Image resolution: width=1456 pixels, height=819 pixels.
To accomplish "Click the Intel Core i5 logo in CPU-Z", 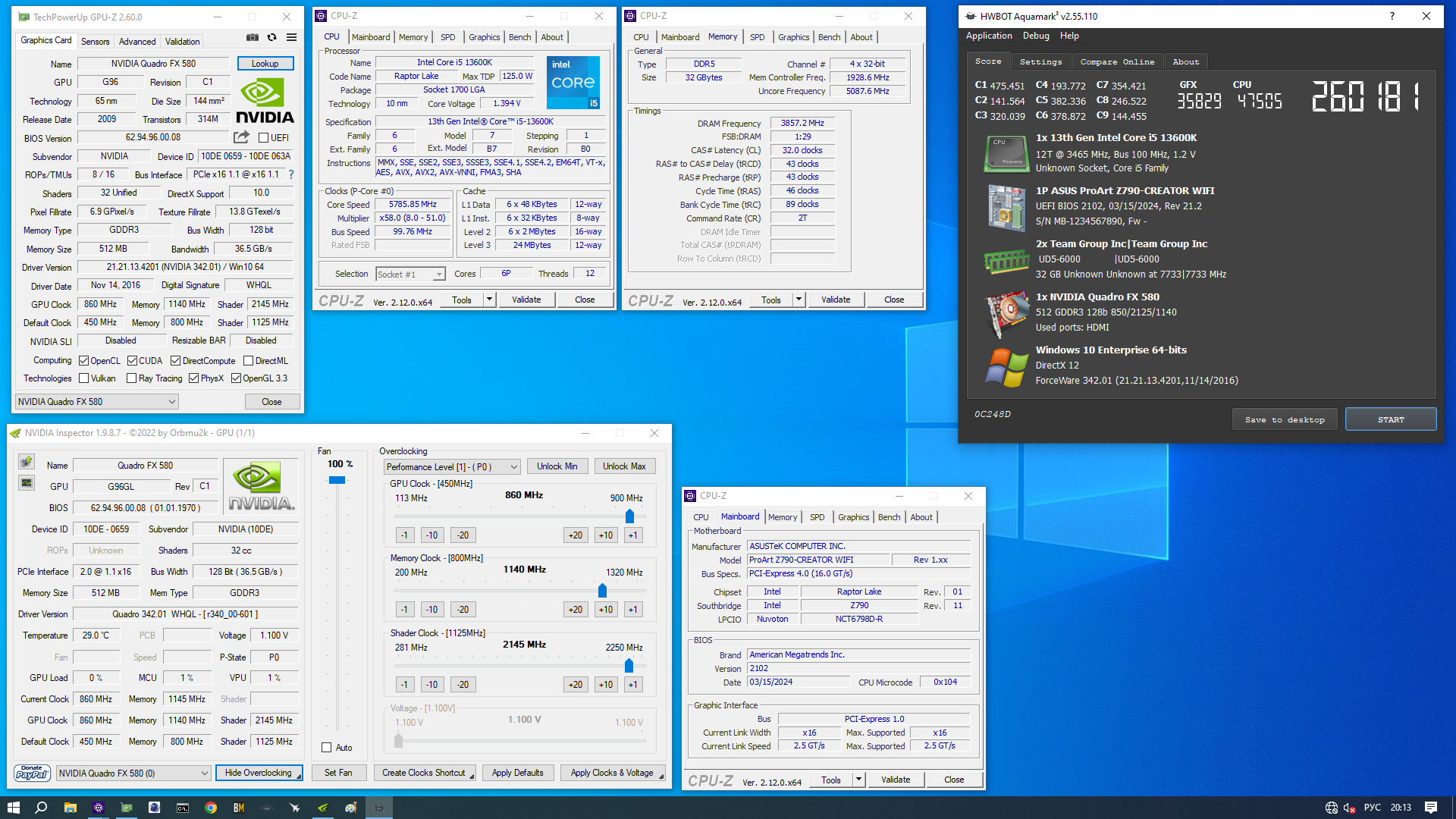I will pyautogui.click(x=573, y=82).
